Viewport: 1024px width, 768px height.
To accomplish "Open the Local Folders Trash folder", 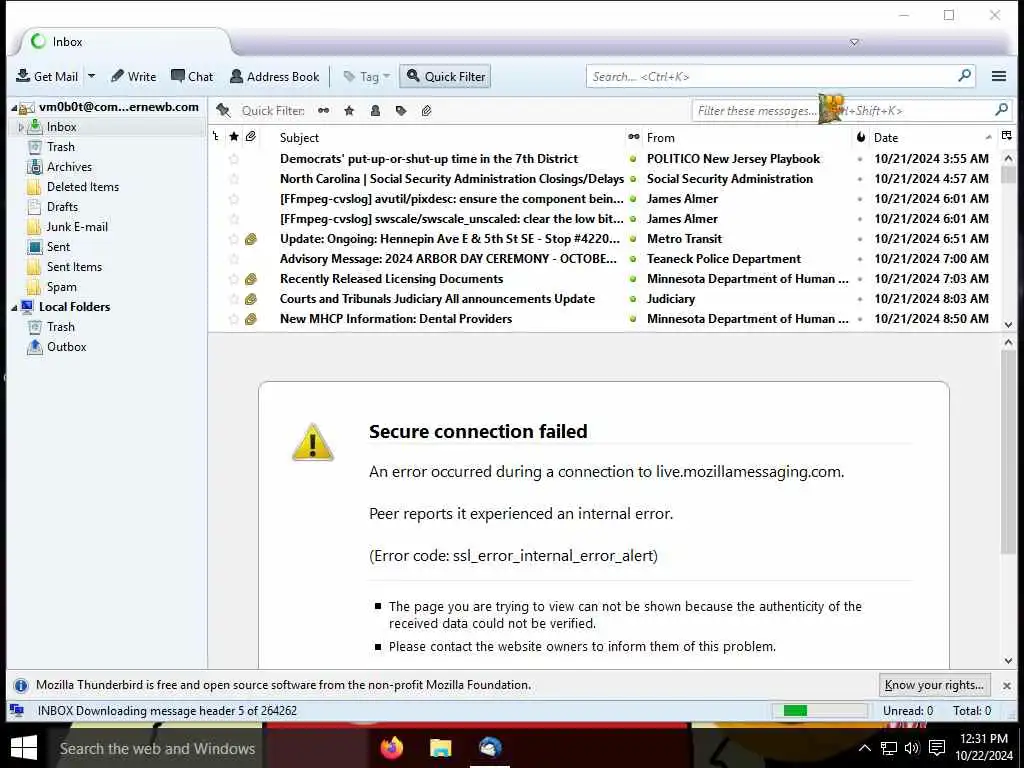I will tap(61, 327).
